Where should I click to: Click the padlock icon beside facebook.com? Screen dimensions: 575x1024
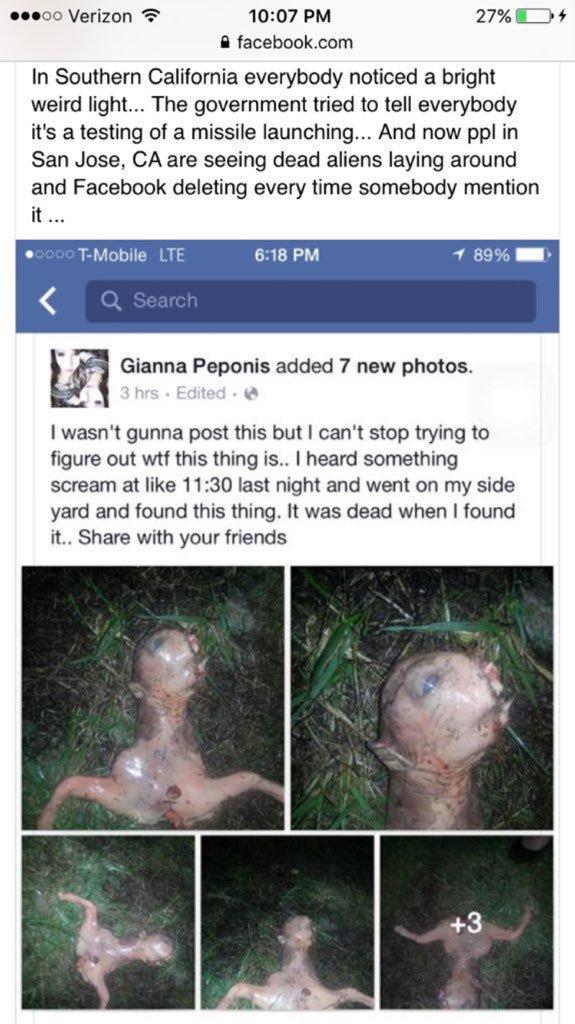click(226, 43)
